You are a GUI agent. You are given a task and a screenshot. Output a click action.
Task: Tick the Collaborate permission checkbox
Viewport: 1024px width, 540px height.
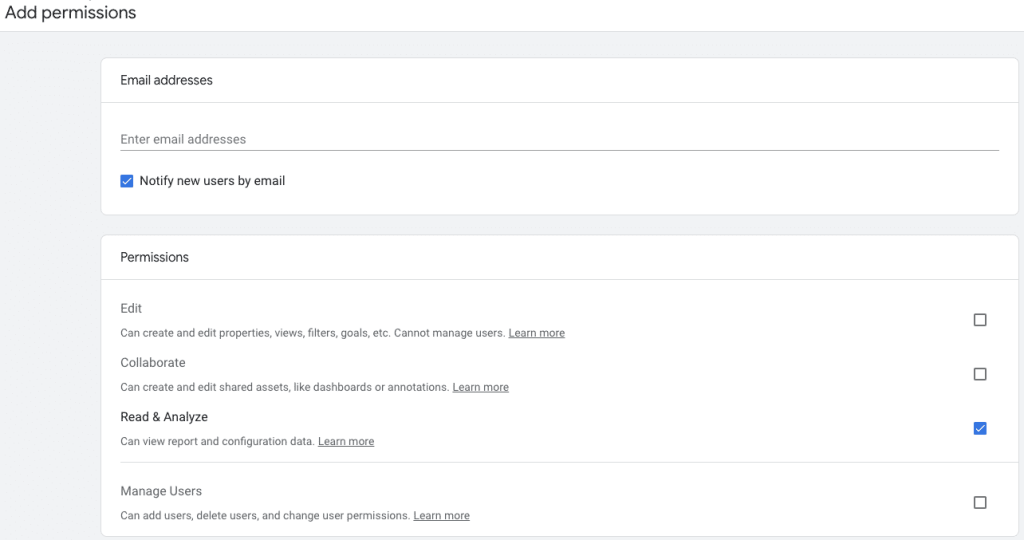coord(980,374)
